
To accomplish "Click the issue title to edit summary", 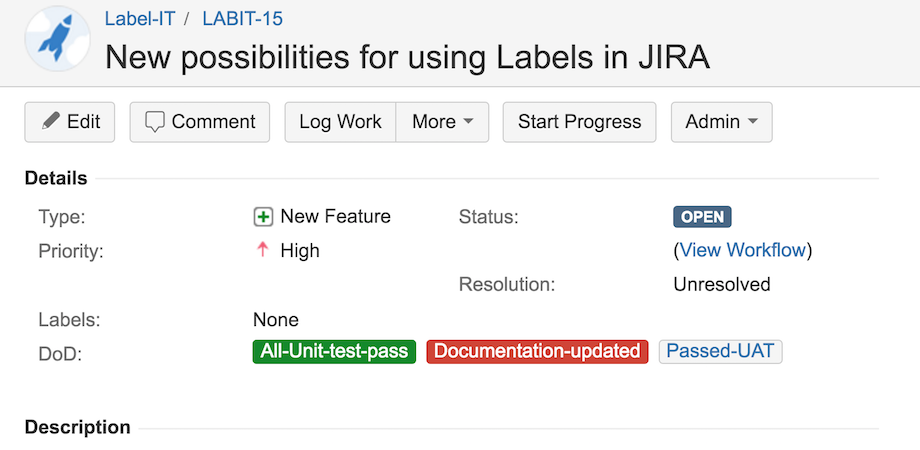I will point(407,57).
